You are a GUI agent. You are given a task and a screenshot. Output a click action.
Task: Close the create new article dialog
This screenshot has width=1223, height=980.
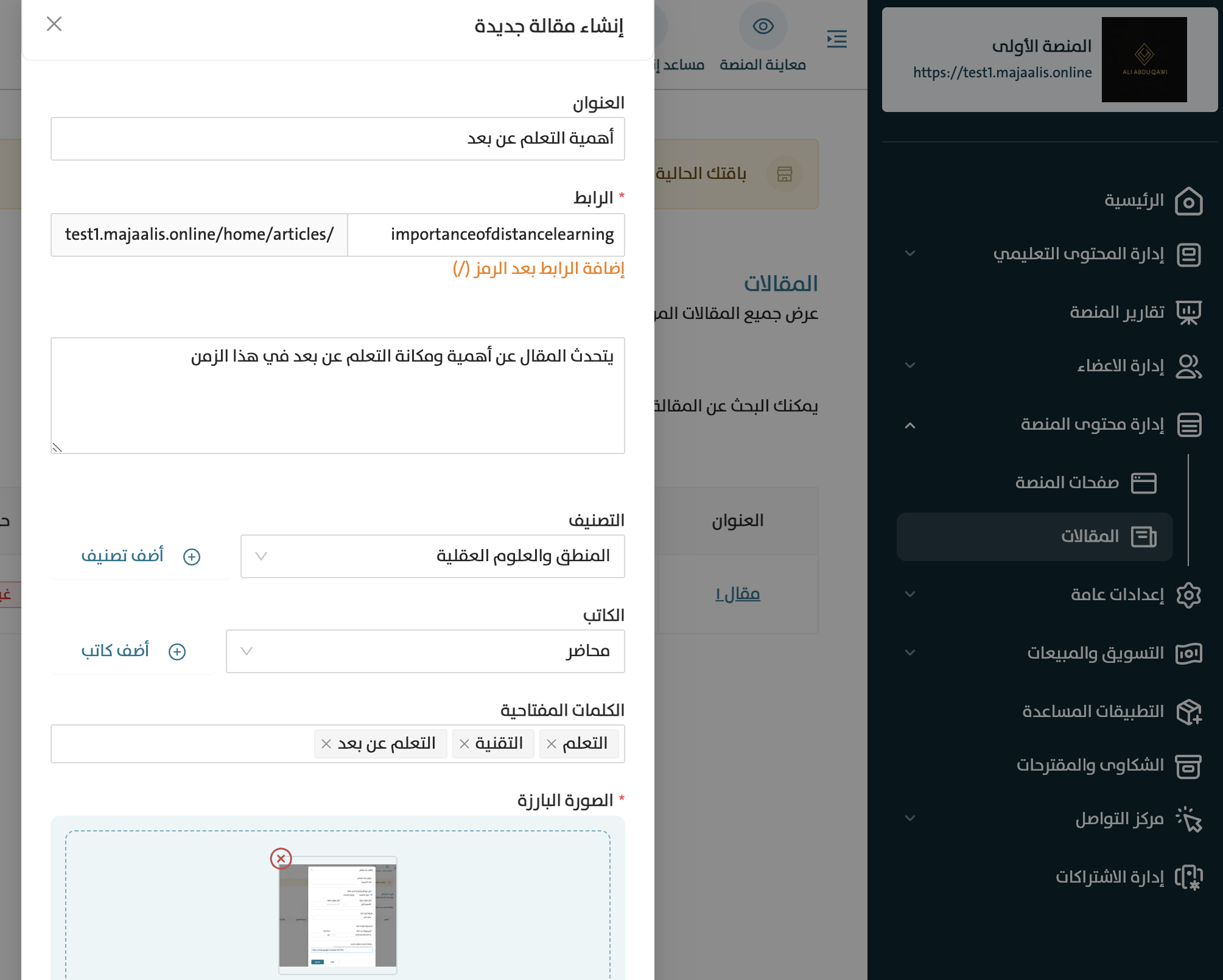54,24
